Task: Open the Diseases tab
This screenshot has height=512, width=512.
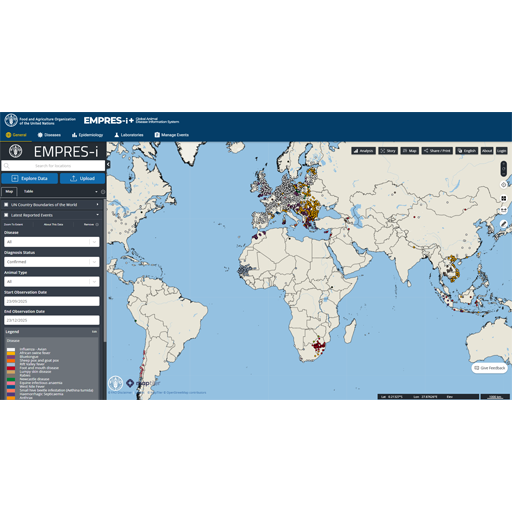Action: (x=49, y=135)
